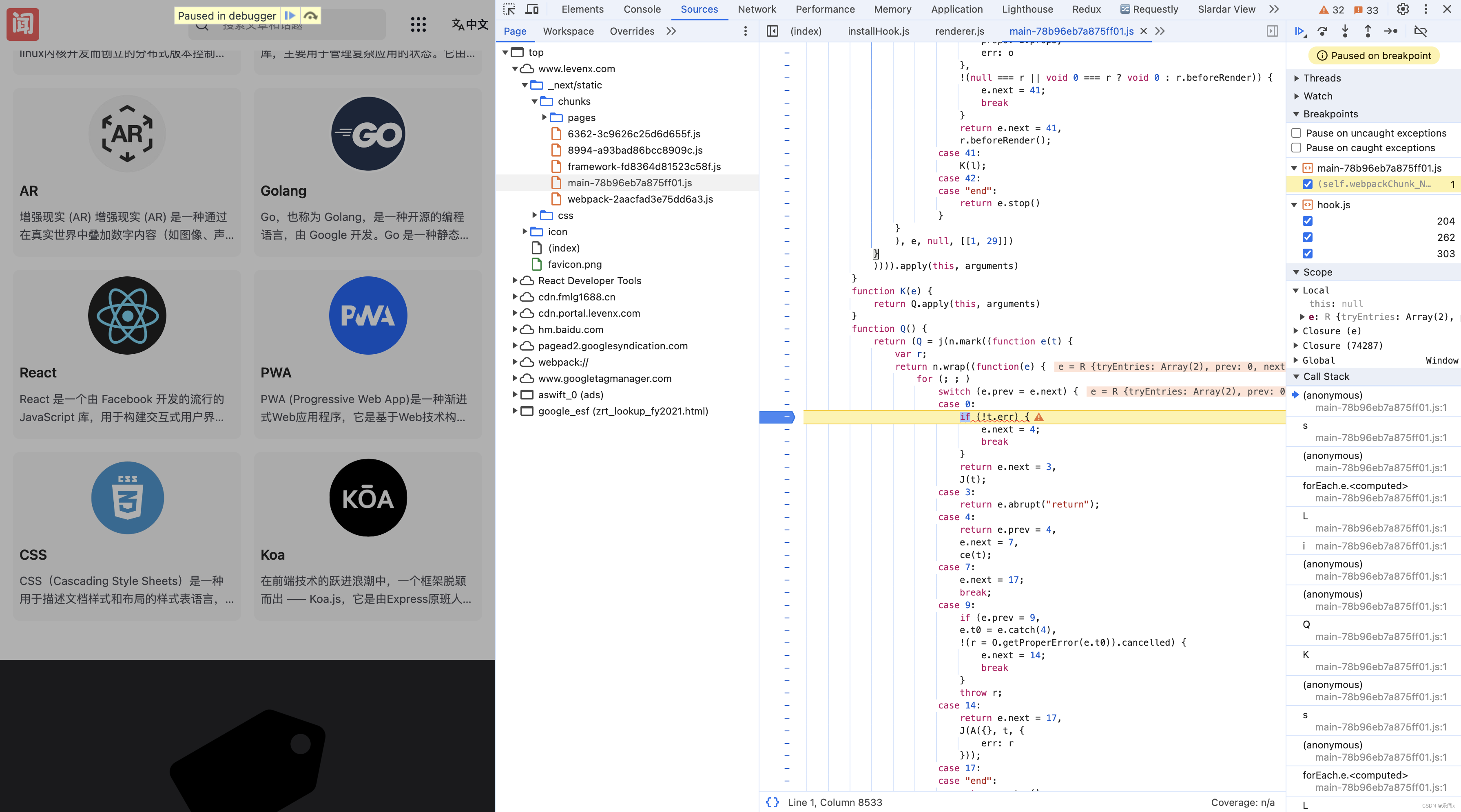Uncheck hook.js breakpoint at line 262
Screen dimensions: 1461x812
coord(1307,237)
